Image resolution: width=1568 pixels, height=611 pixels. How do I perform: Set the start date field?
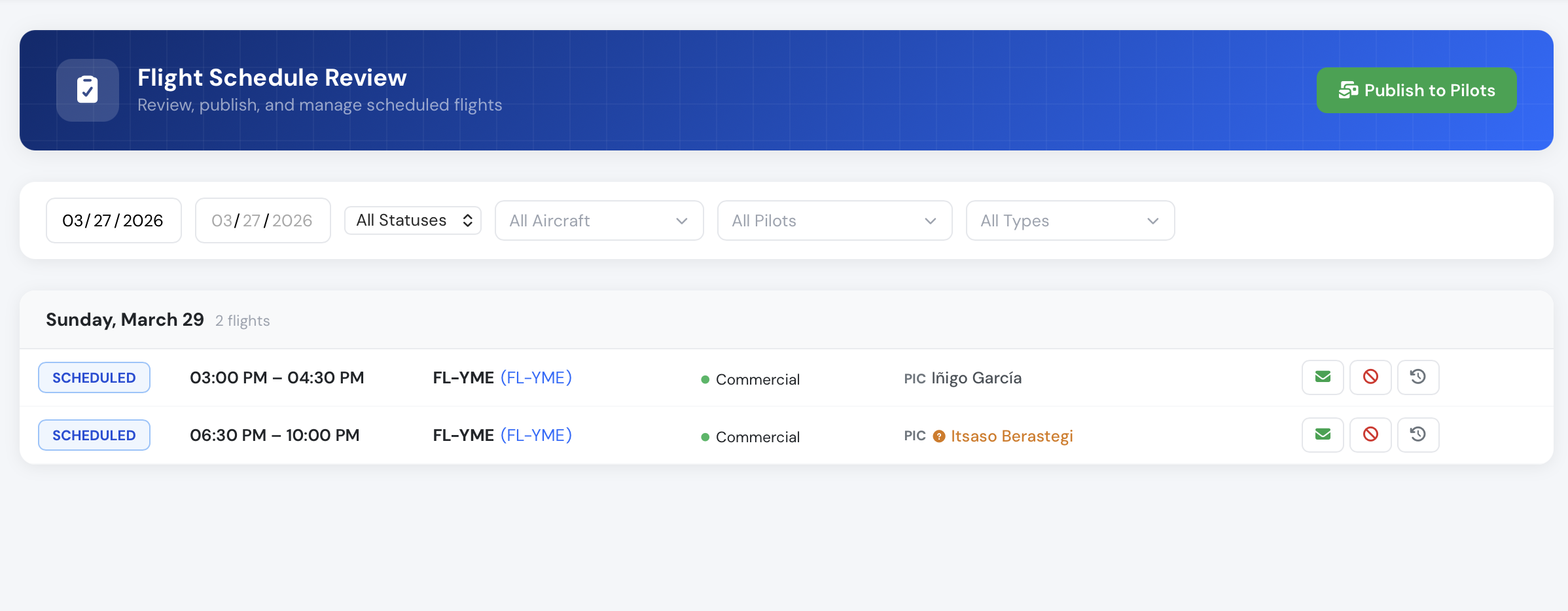pyautogui.click(x=113, y=220)
